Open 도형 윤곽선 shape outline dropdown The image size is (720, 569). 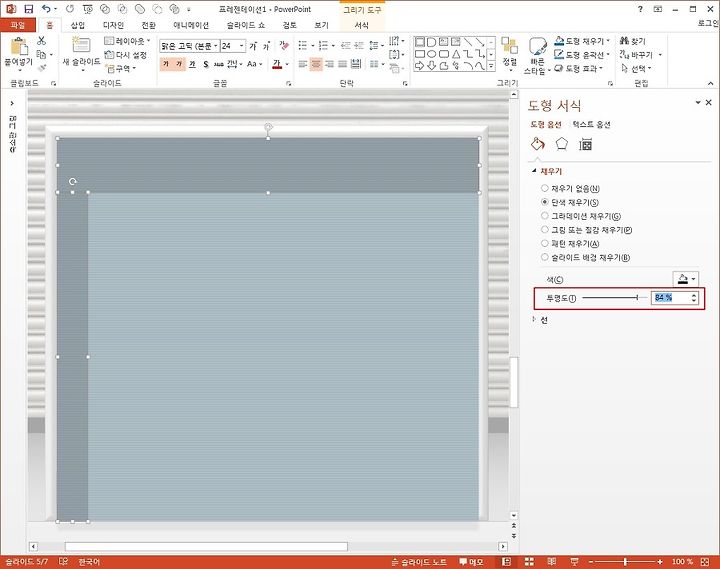pos(582,55)
